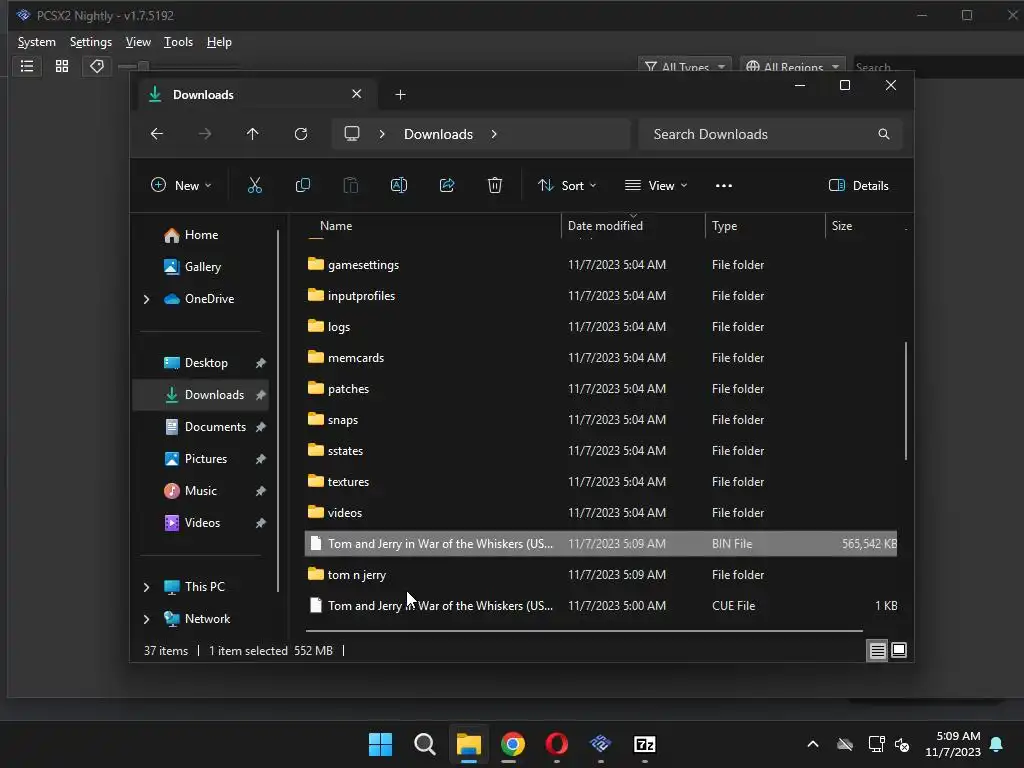Viewport: 1024px width, 768px height.
Task: Select the Tom and Jerry BIN file
Action: 601,544
